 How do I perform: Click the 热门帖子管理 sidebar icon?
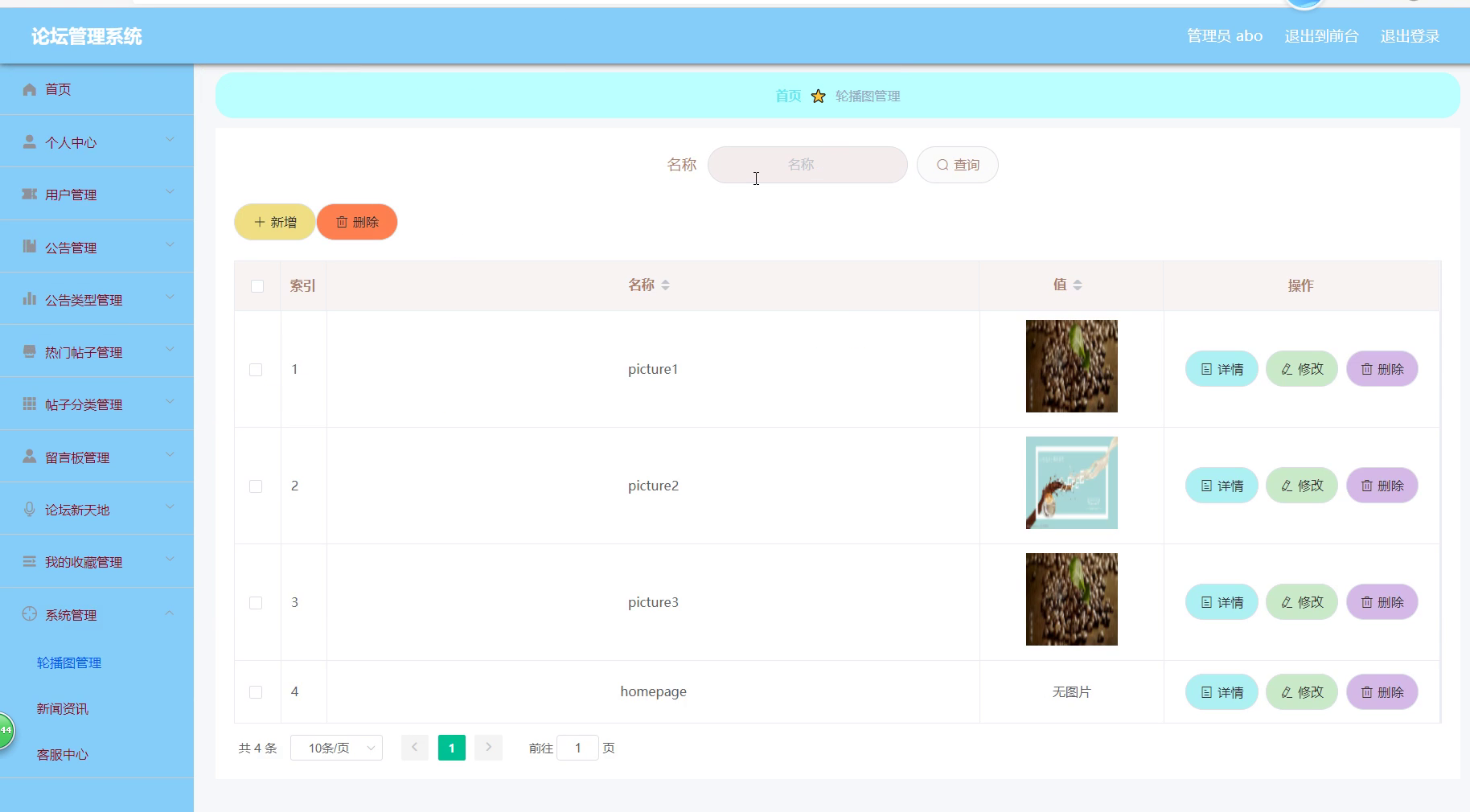pos(30,351)
